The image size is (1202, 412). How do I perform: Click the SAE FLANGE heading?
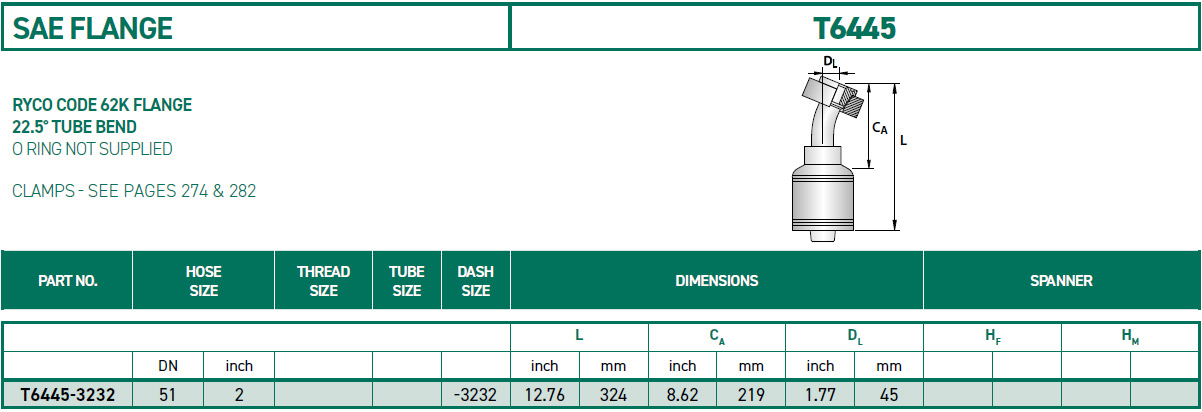coord(93,28)
